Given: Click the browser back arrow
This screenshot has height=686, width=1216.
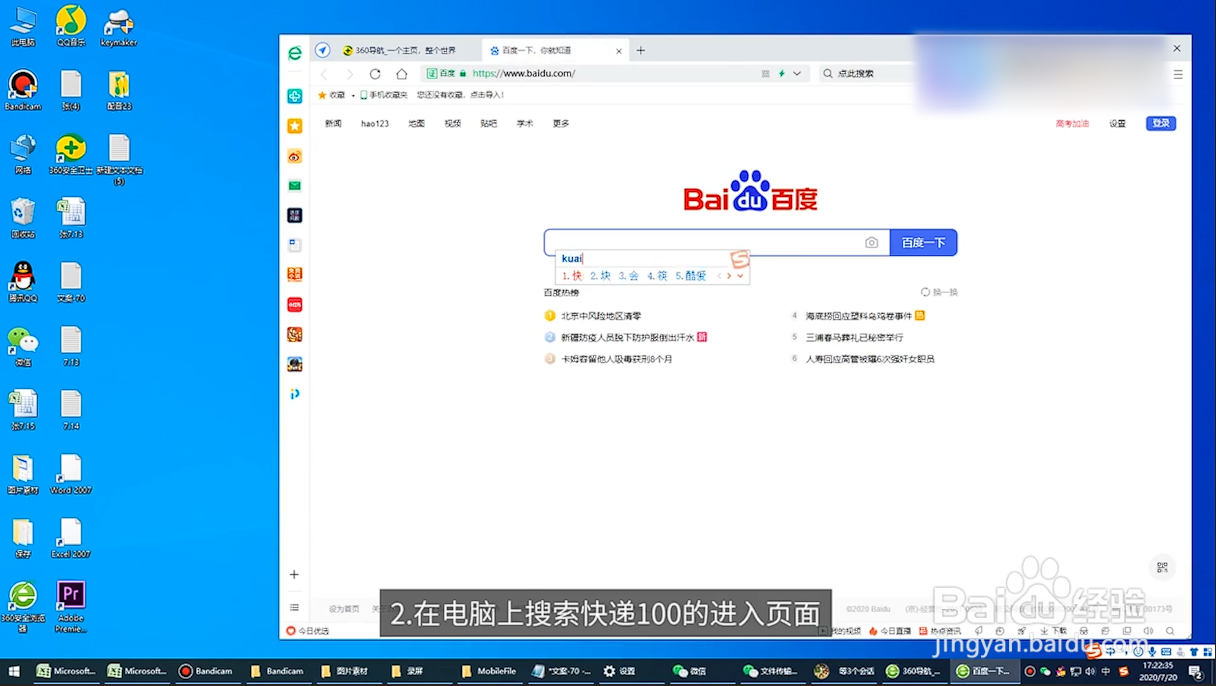Looking at the screenshot, I should pos(324,74).
